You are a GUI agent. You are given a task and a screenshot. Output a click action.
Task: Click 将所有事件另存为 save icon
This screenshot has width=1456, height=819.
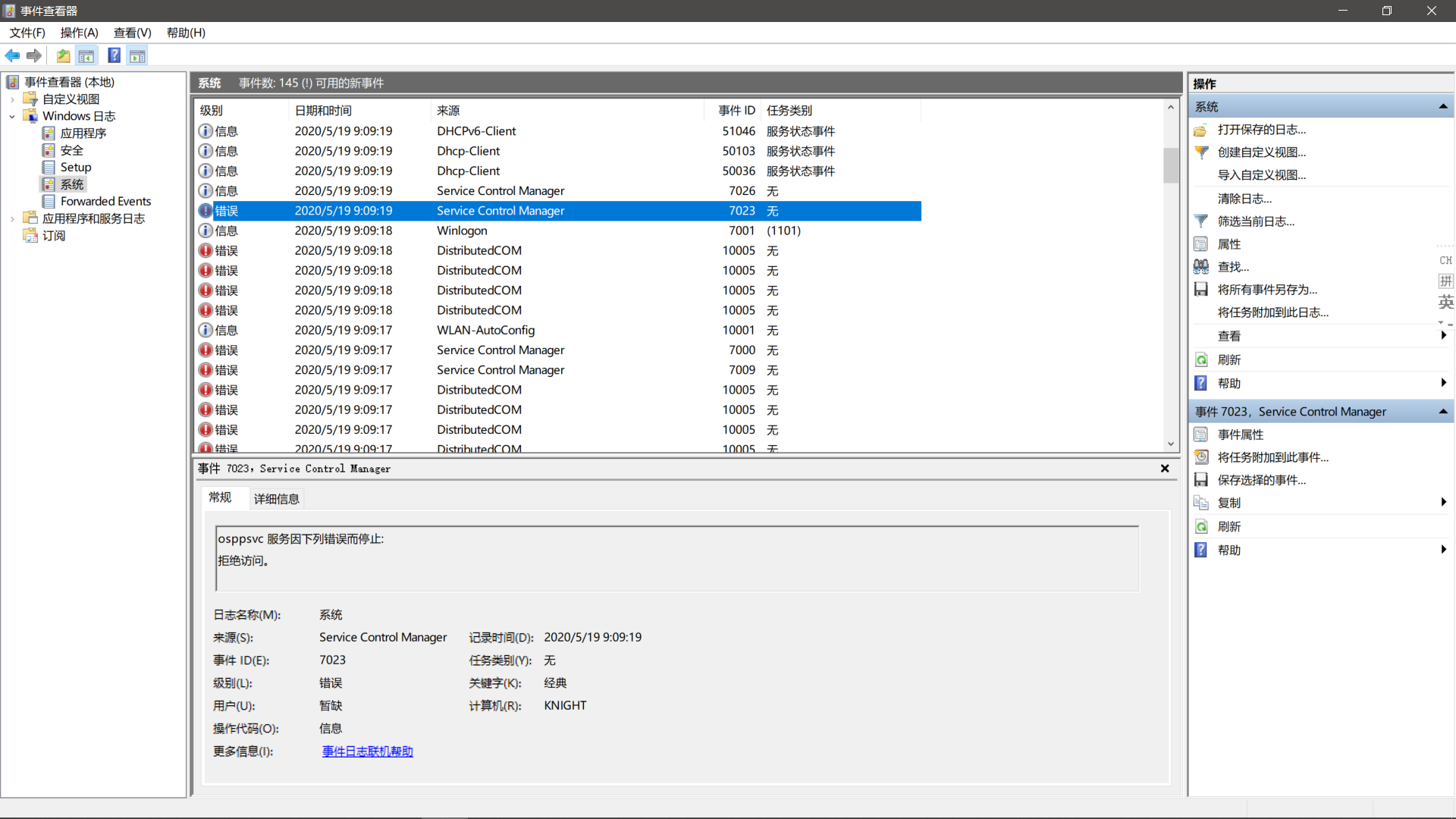(x=1201, y=289)
